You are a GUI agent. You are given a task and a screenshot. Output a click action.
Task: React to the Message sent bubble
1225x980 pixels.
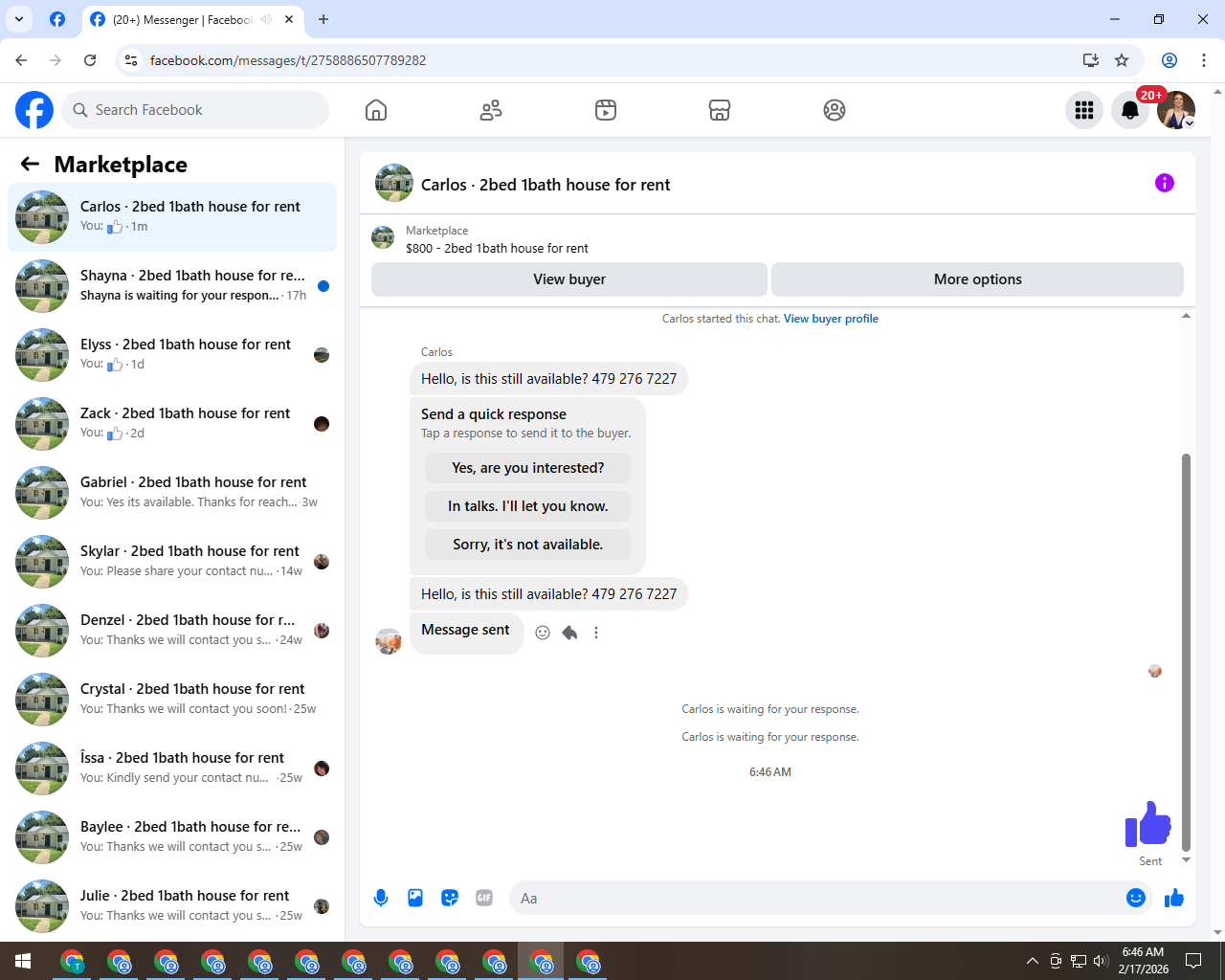543,633
